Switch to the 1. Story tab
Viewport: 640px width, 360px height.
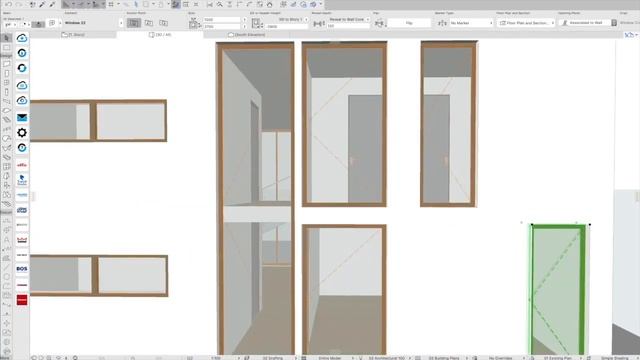pos(73,35)
